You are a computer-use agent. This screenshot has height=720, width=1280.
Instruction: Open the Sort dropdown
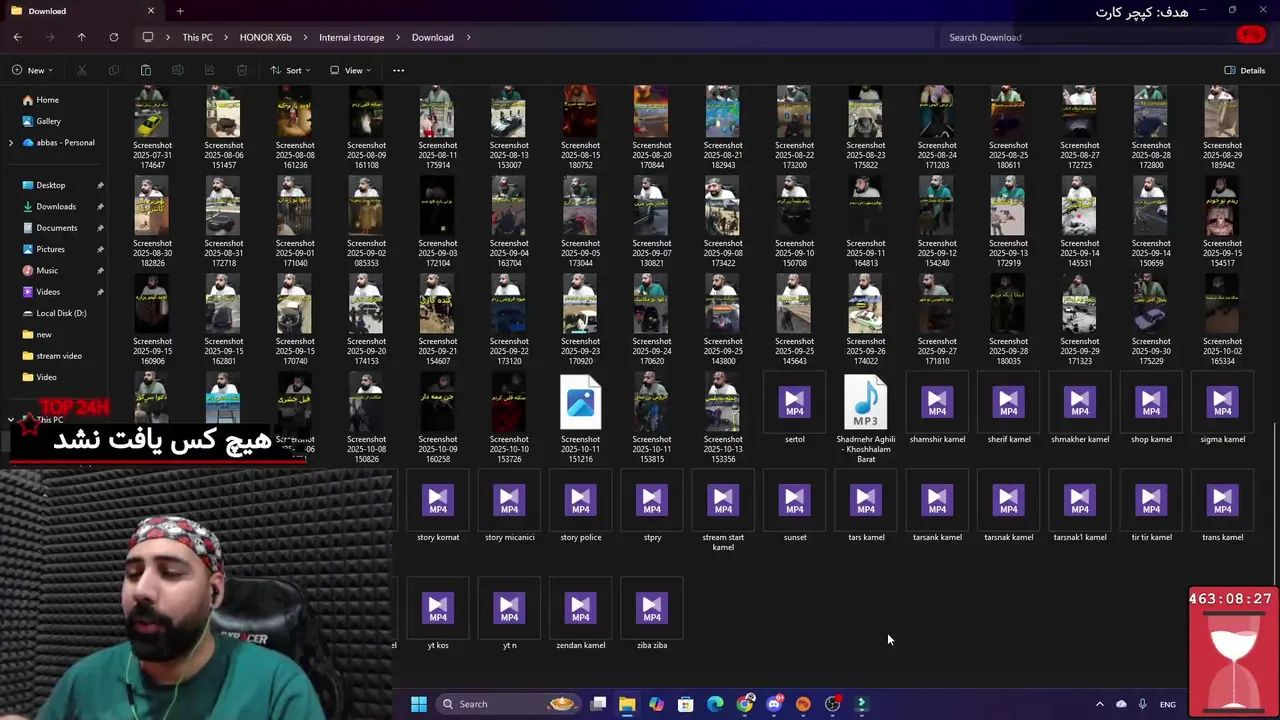point(290,70)
